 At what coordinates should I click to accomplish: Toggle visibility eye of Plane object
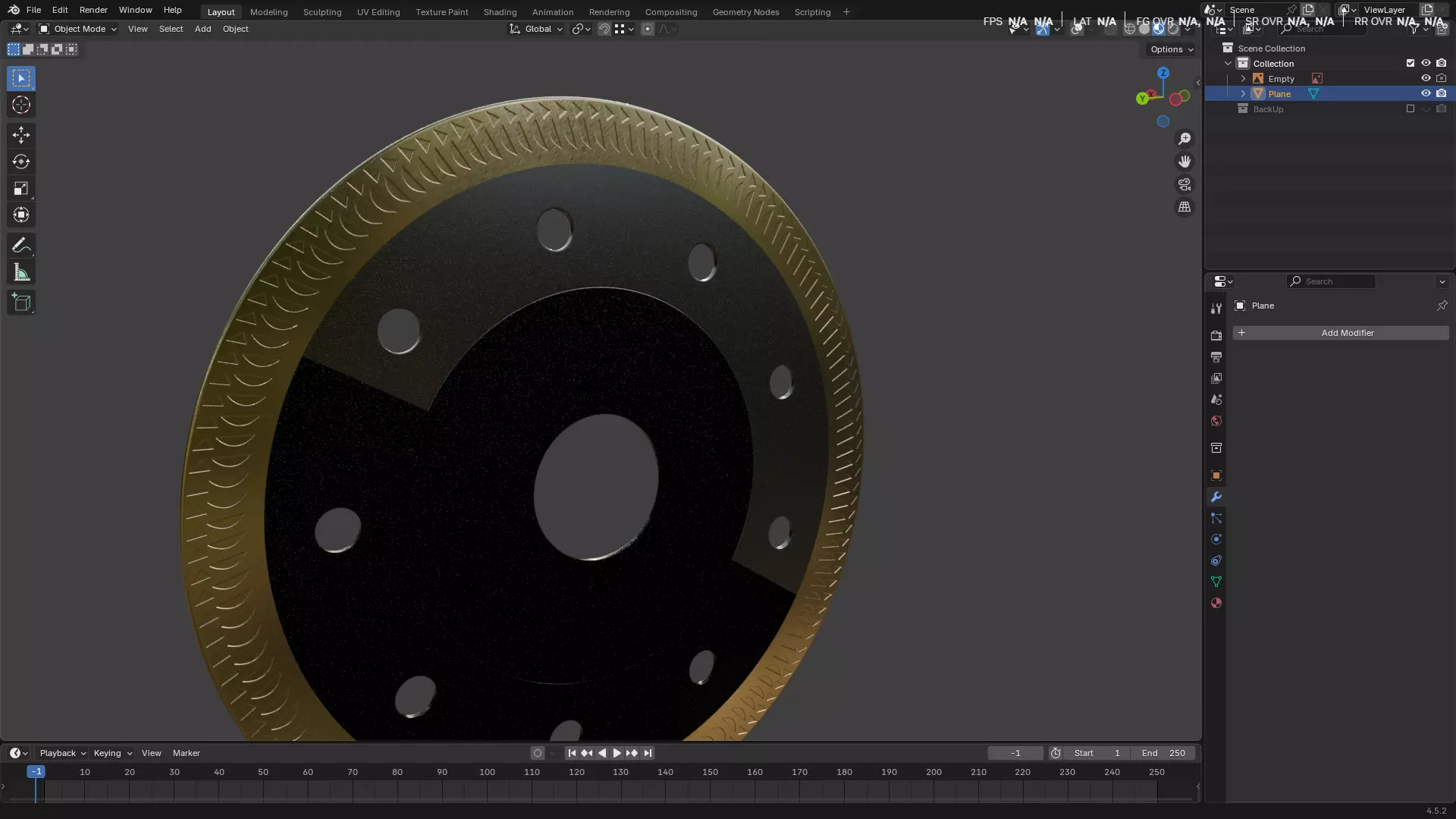pyautogui.click(x=1426, y=93)
